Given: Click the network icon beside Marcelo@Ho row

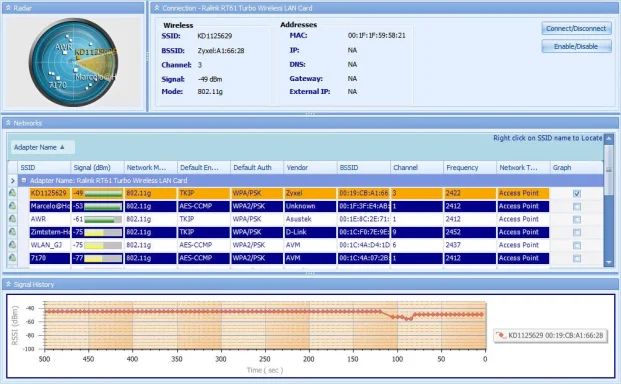Looking at the screenshot, I should point(12,206).
